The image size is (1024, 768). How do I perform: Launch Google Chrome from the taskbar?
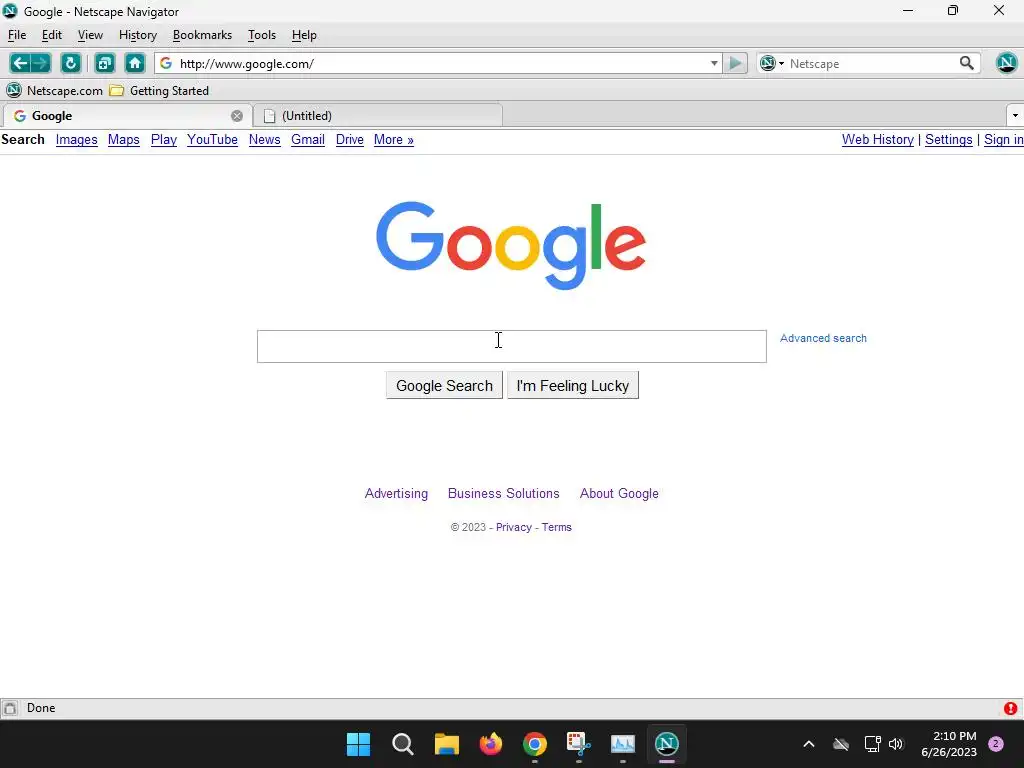[534, 744]
